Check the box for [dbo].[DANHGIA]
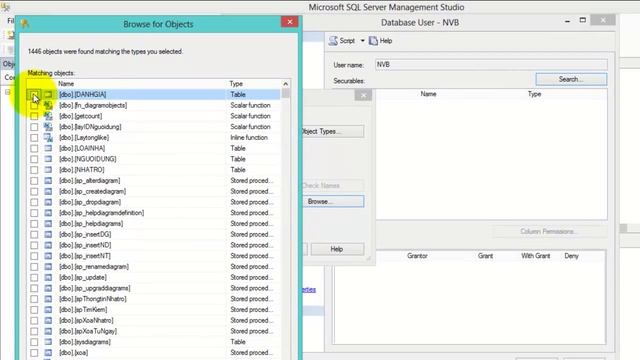 pyautogui.click(x=34, y=95)
